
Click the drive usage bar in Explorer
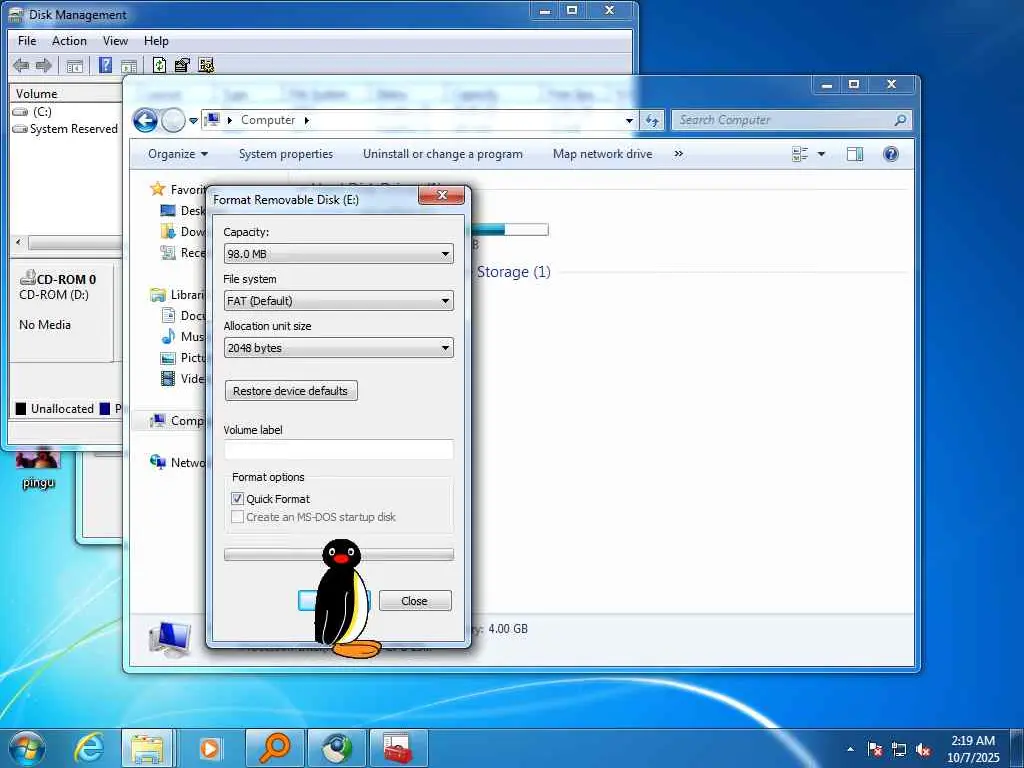click(509, 229)
